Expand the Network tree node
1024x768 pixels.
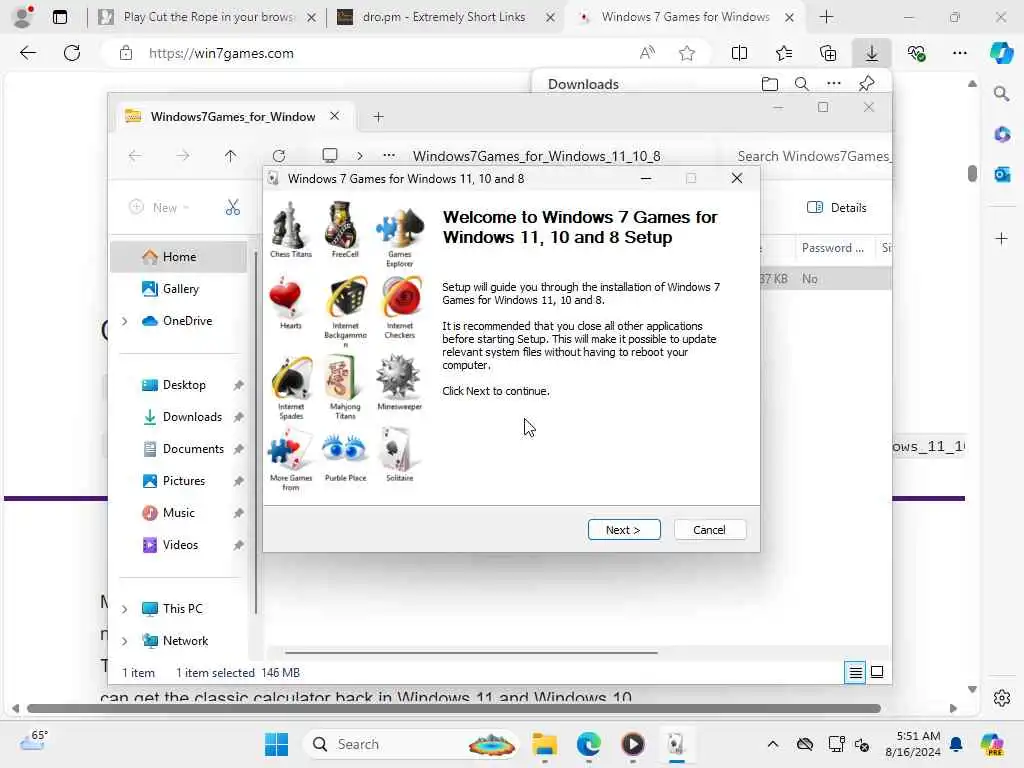click(125, 641)
